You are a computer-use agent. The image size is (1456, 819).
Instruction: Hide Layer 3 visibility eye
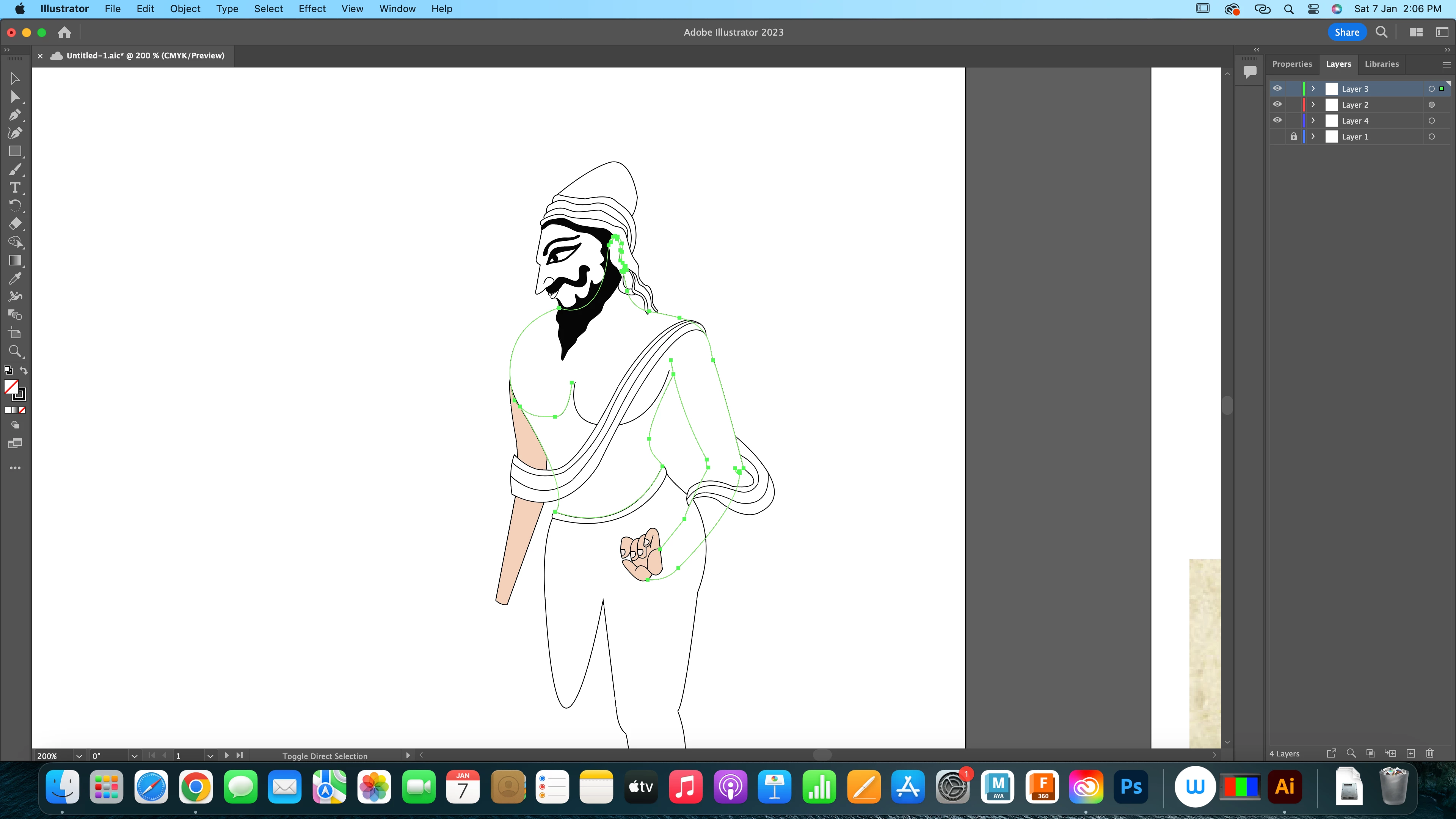1277,89
